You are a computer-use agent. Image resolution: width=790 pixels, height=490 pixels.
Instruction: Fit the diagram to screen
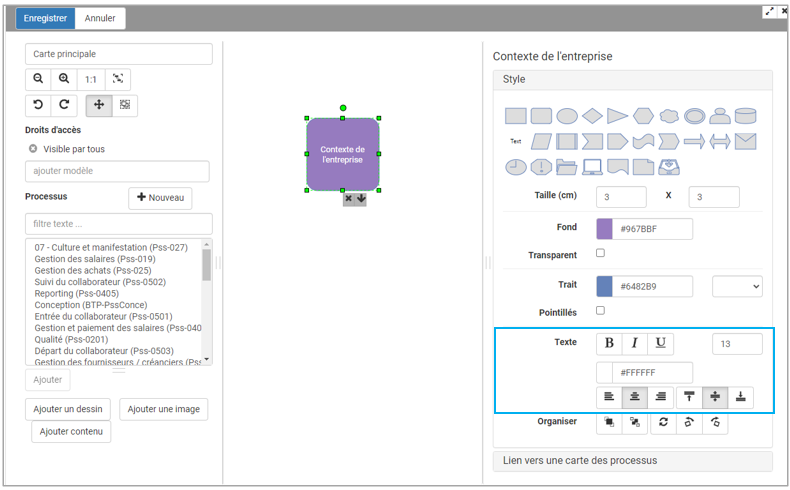point(118,79)
